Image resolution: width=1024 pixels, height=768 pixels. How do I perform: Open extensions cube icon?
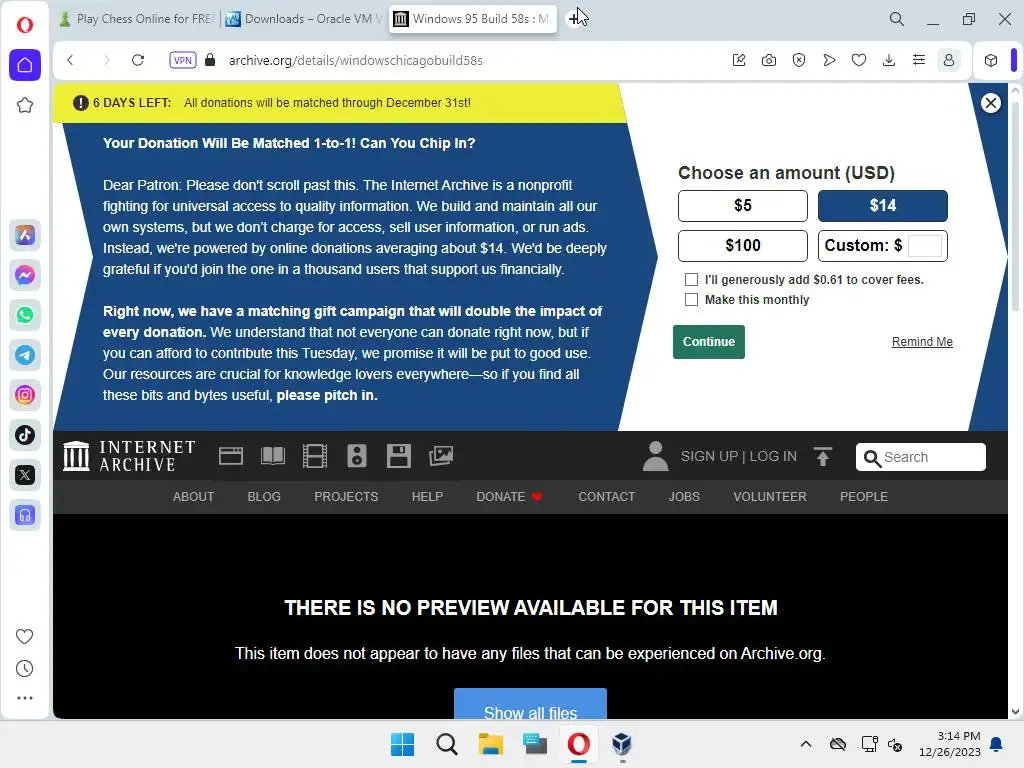point(991,60)
